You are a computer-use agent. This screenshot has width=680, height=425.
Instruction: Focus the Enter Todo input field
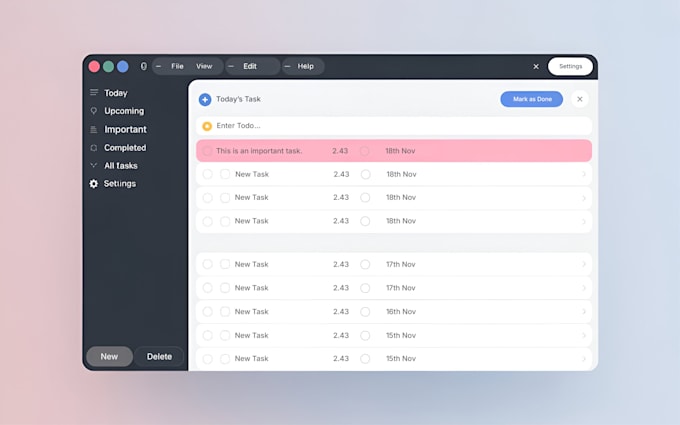point(394,126)
